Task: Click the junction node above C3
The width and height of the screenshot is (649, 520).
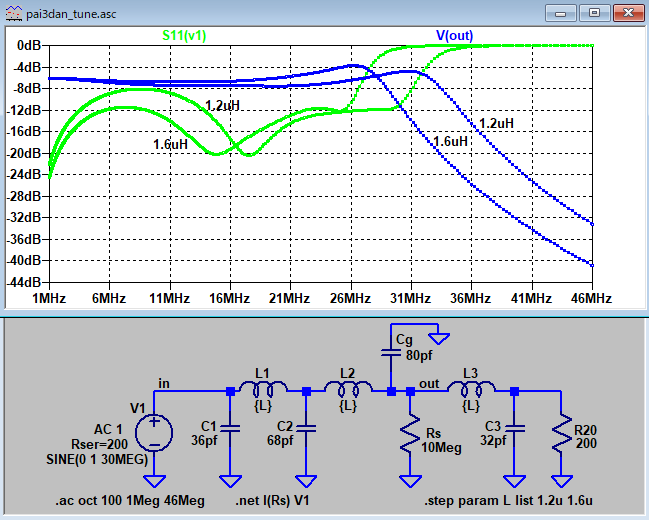Action: pos(514,391)
